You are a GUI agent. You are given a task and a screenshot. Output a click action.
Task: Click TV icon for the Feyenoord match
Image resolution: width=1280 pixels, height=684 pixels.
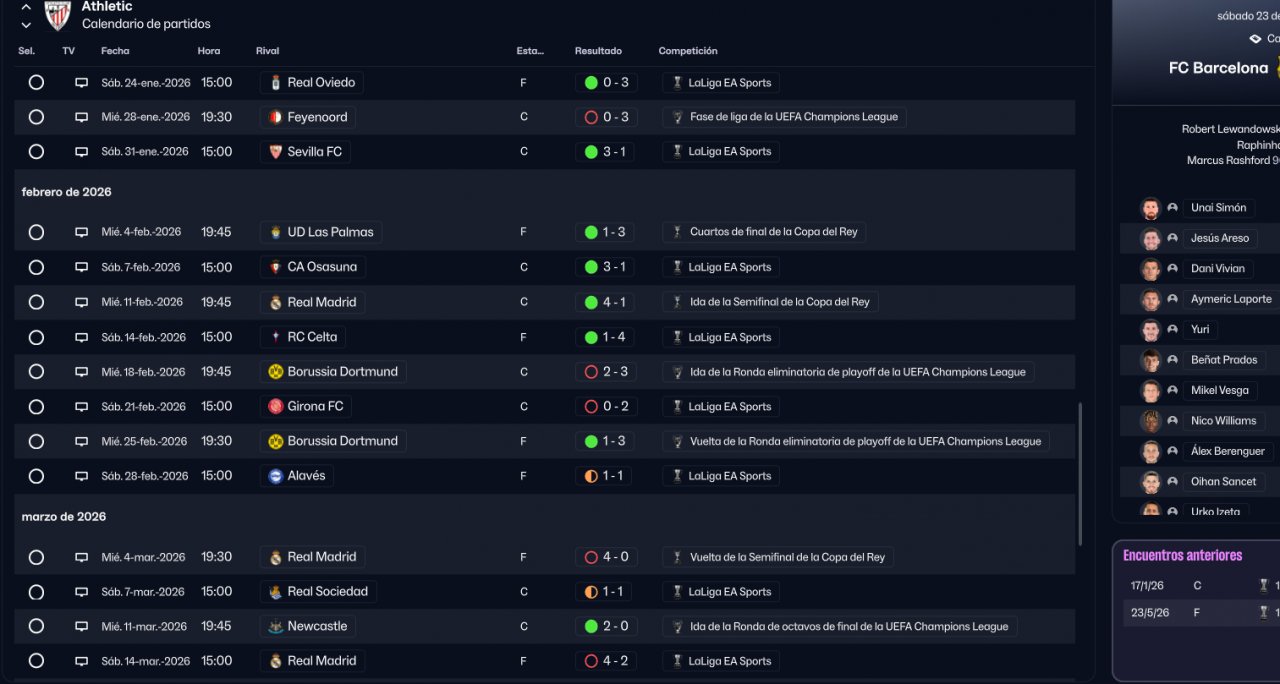[81, 117]
